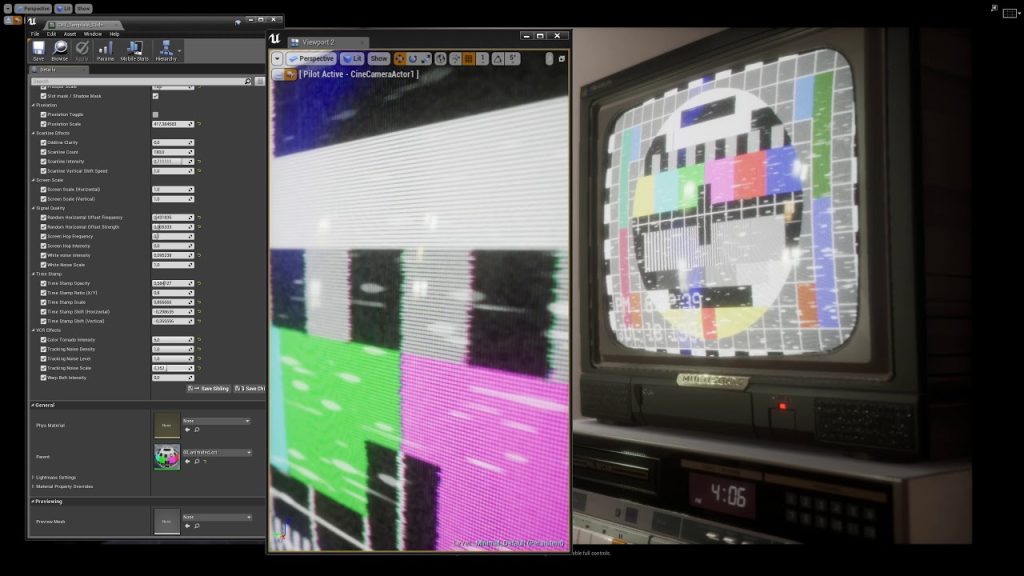Image resolution: width=1024 pixels, height=576 pixels.
Task: Open the Preview Mesh None dropdown
Action: [216, 517]
